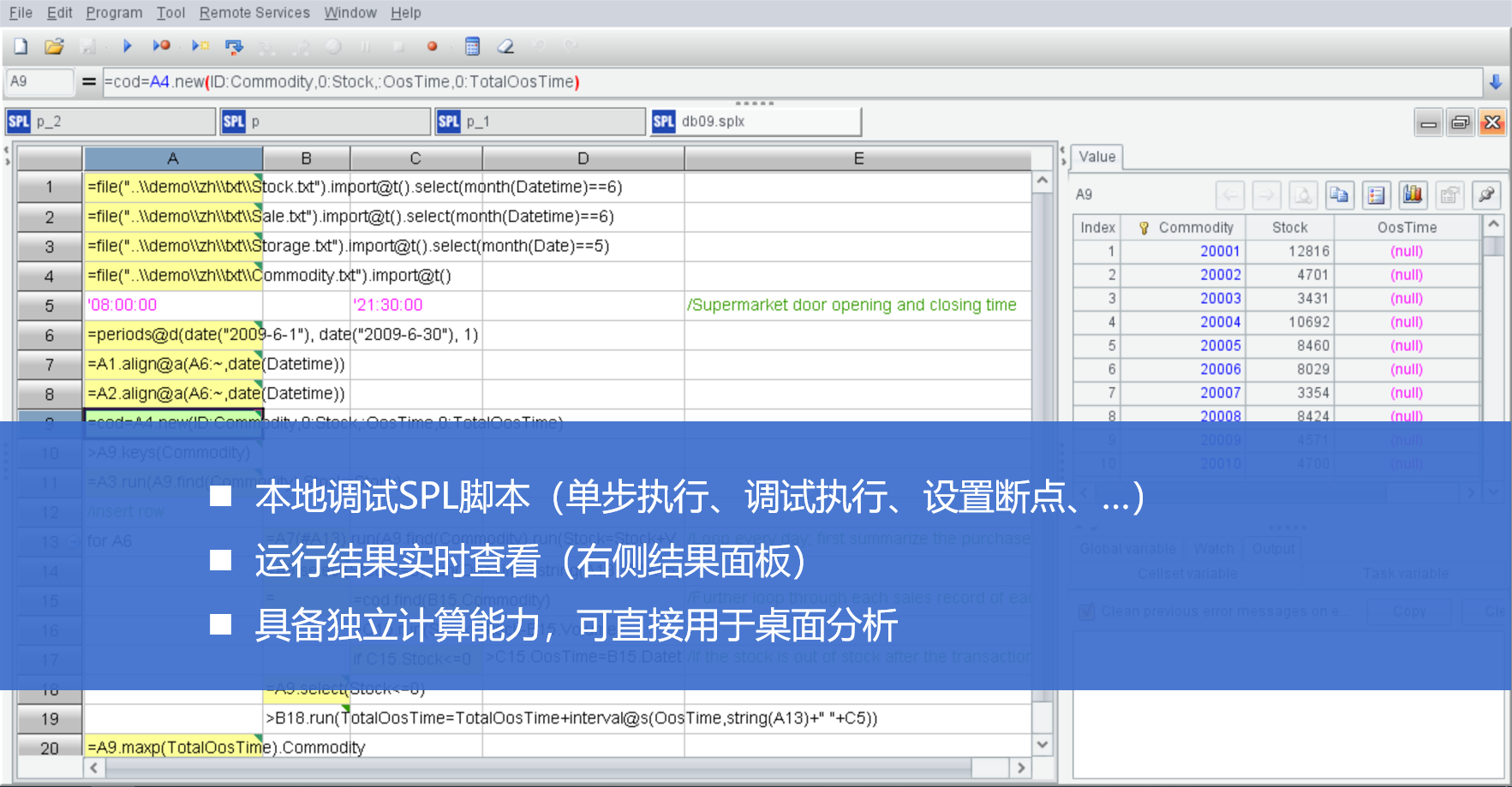Open the Program menu

point(114,13)
